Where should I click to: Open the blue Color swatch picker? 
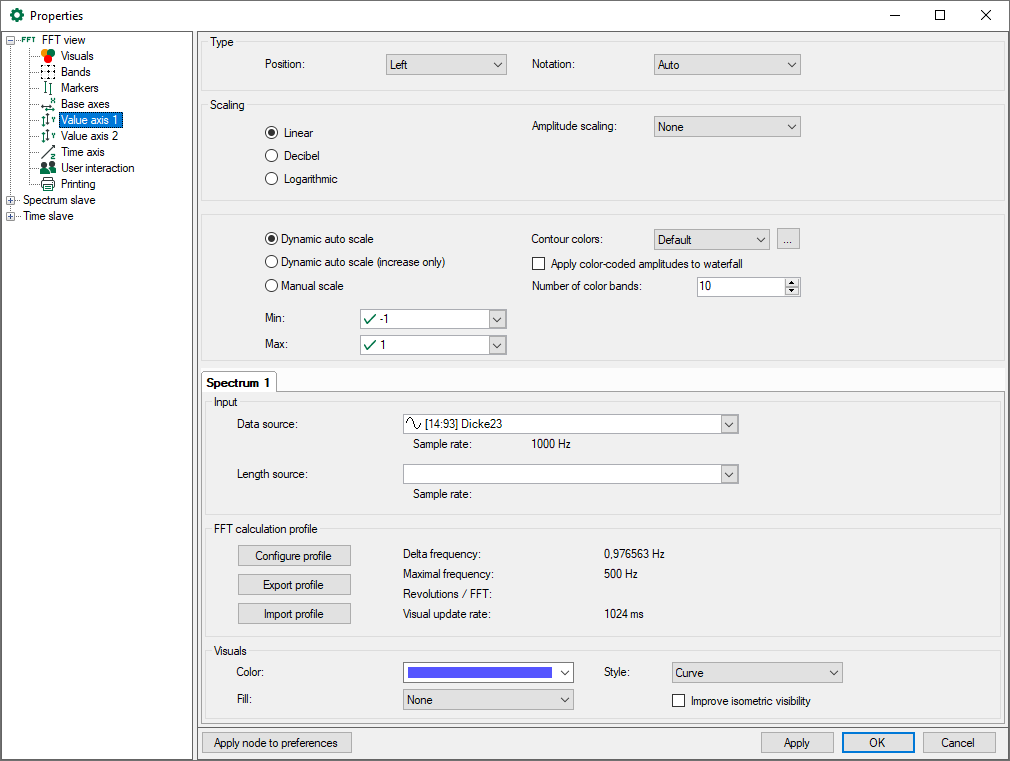[487, 672]
